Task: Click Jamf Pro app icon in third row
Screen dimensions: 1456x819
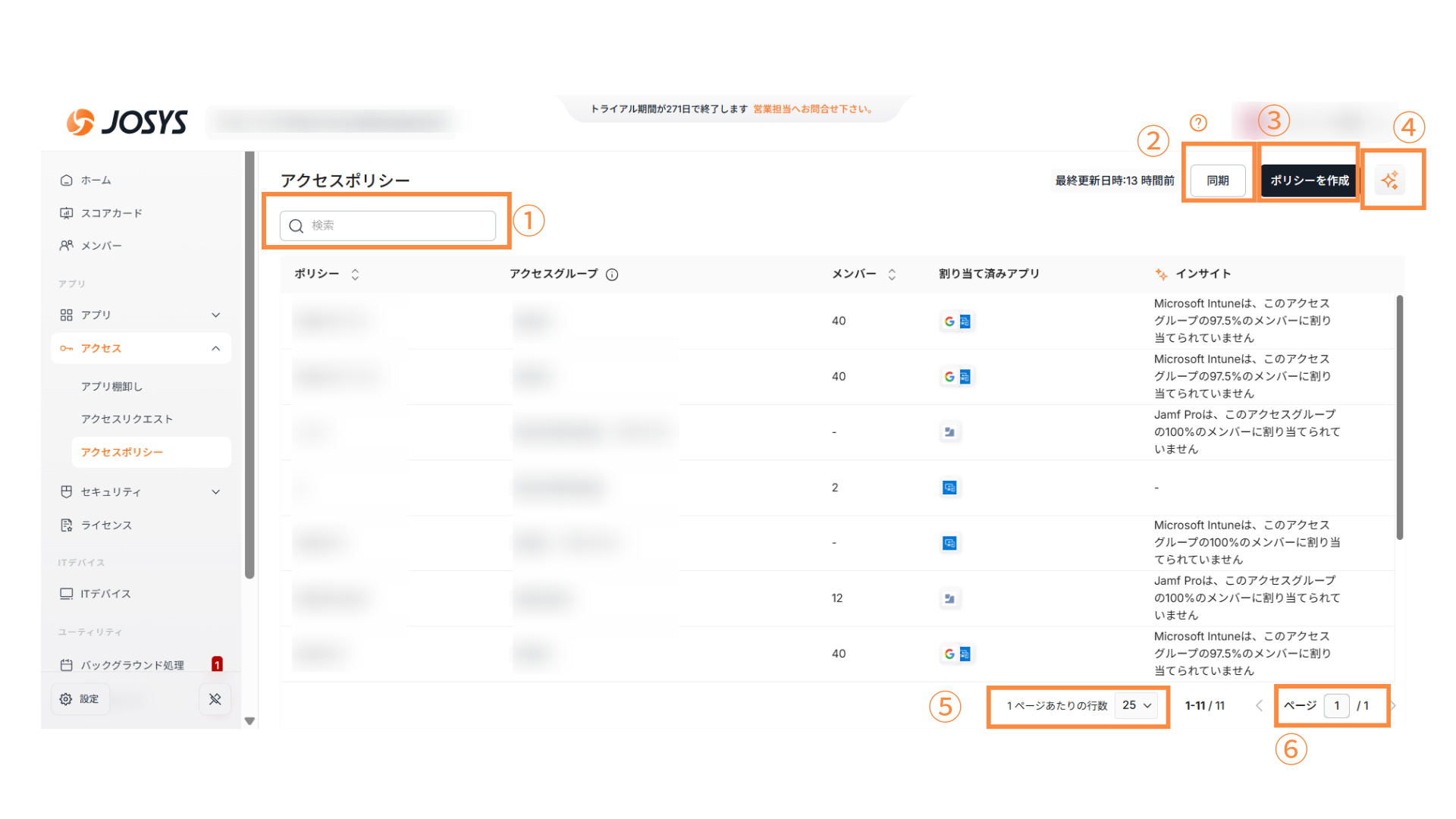Action: 949,432
